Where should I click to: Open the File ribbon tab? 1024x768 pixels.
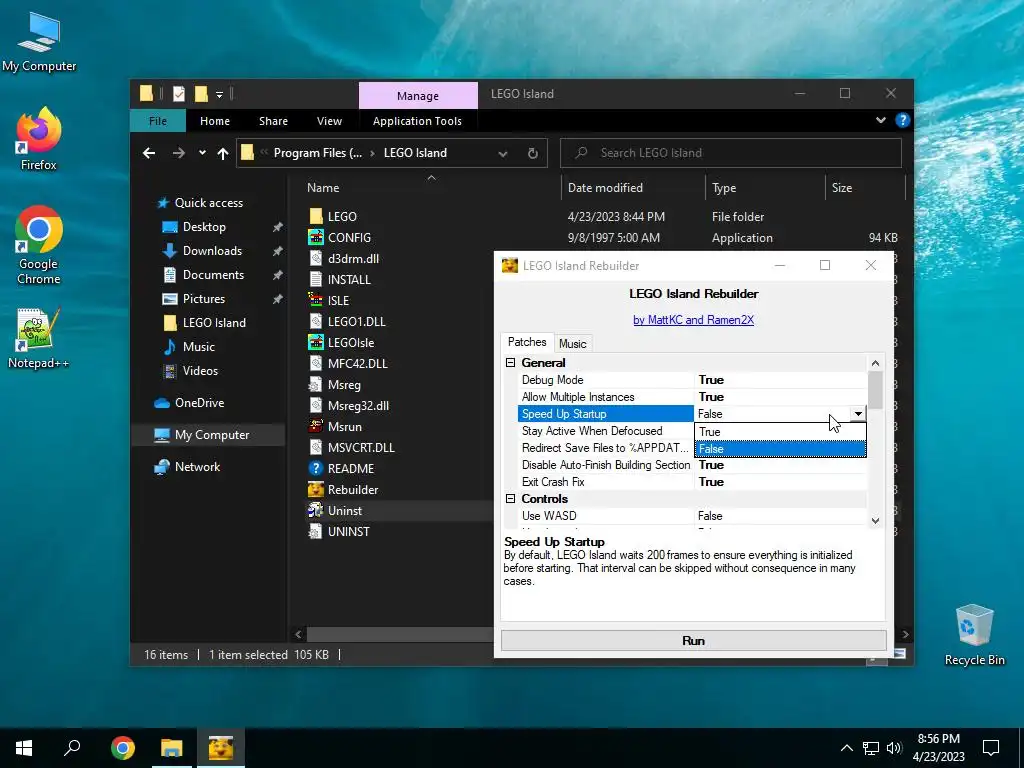click(158, 121)
